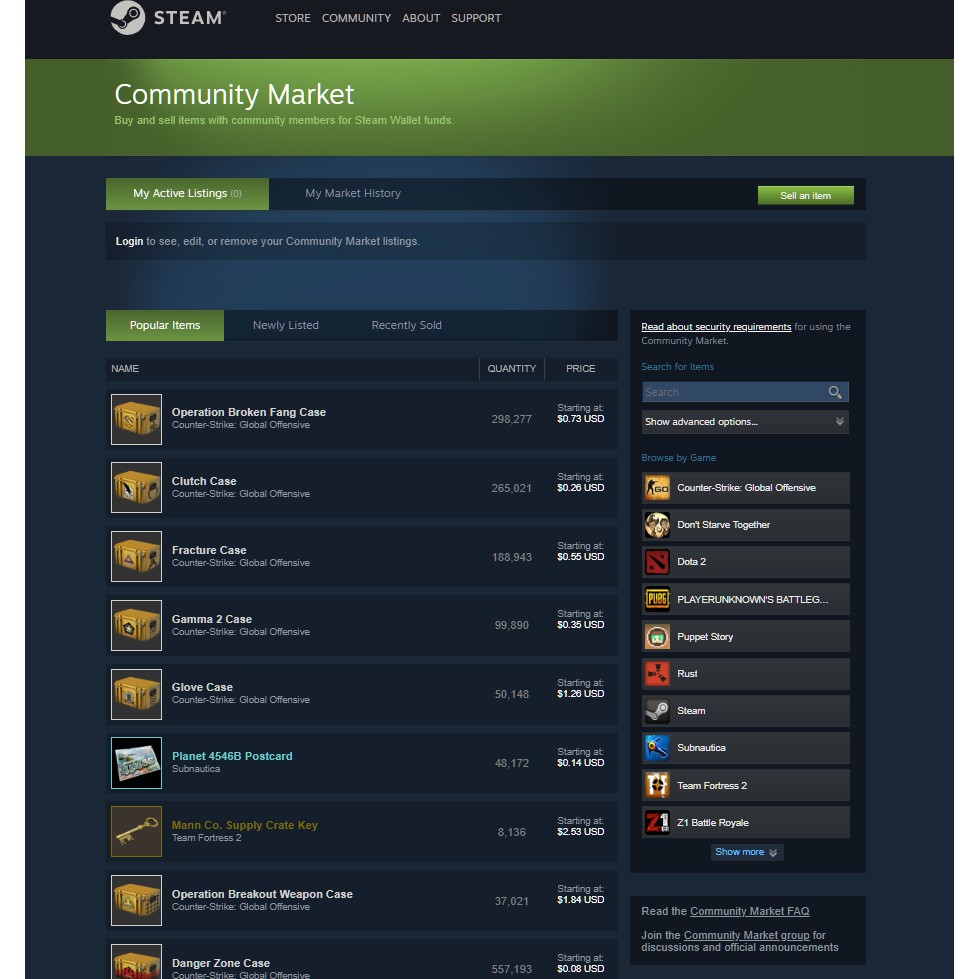The width and height of the screenshot is (979, 979).
Task: Open Operation Breakout Weapon Case listing name
Action: 262,894
